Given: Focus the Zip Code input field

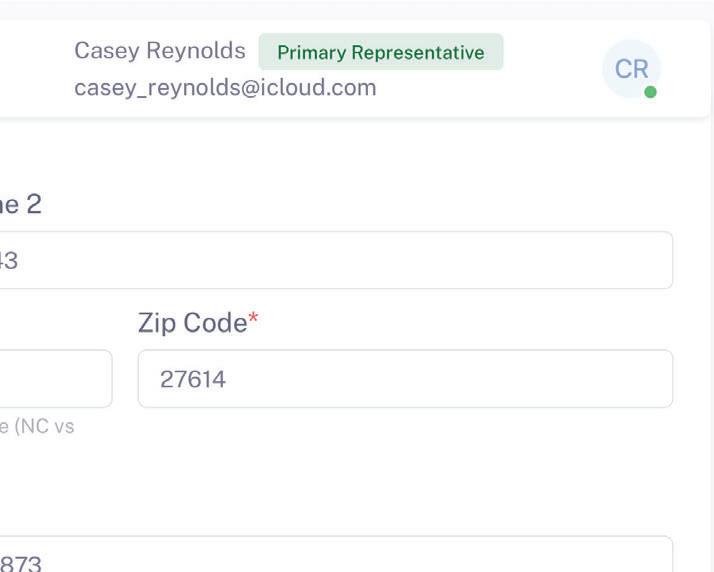Looking at the screenshot, I should (x=404, y=379).
